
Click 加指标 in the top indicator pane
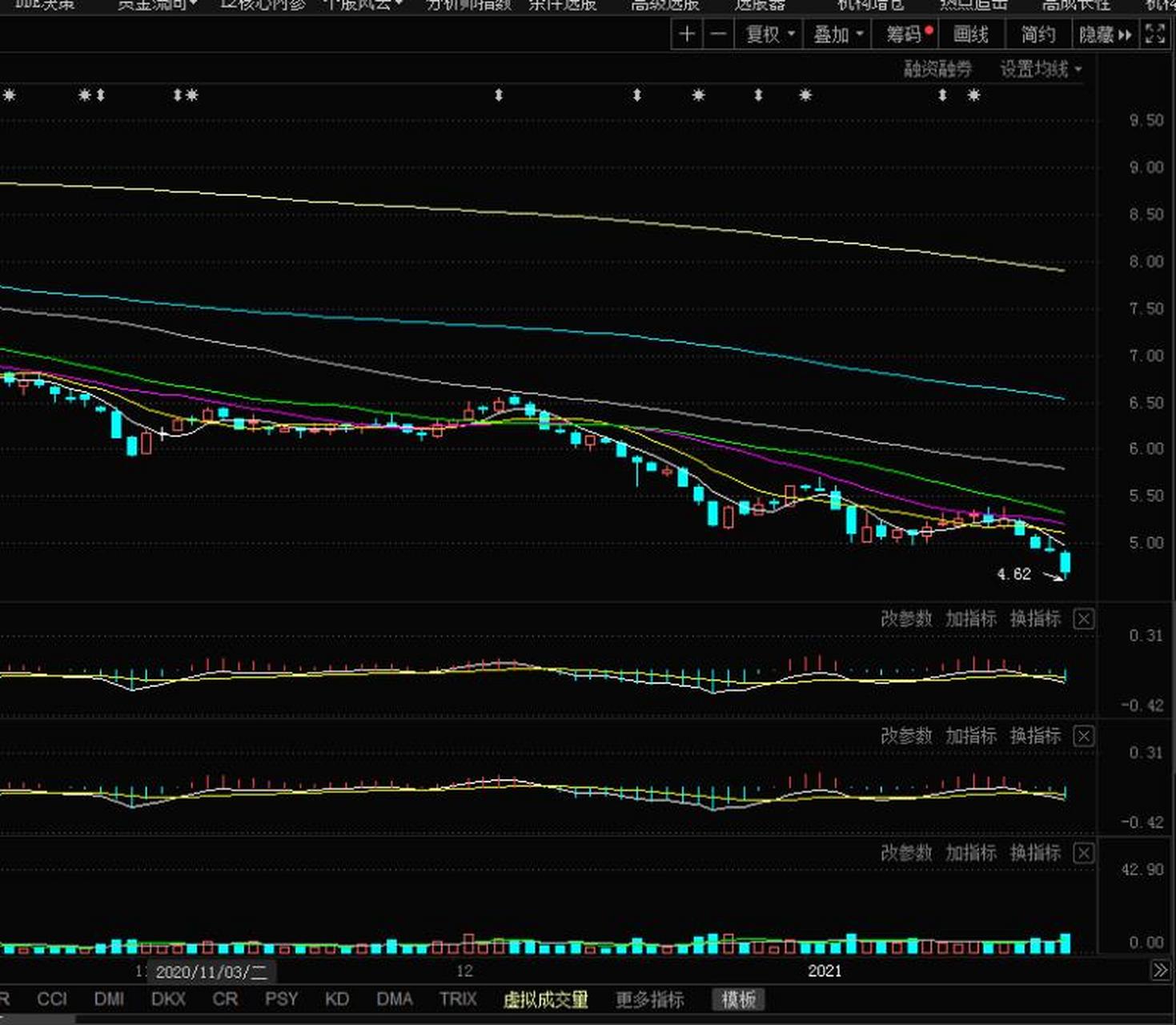[x=971, y=619]
